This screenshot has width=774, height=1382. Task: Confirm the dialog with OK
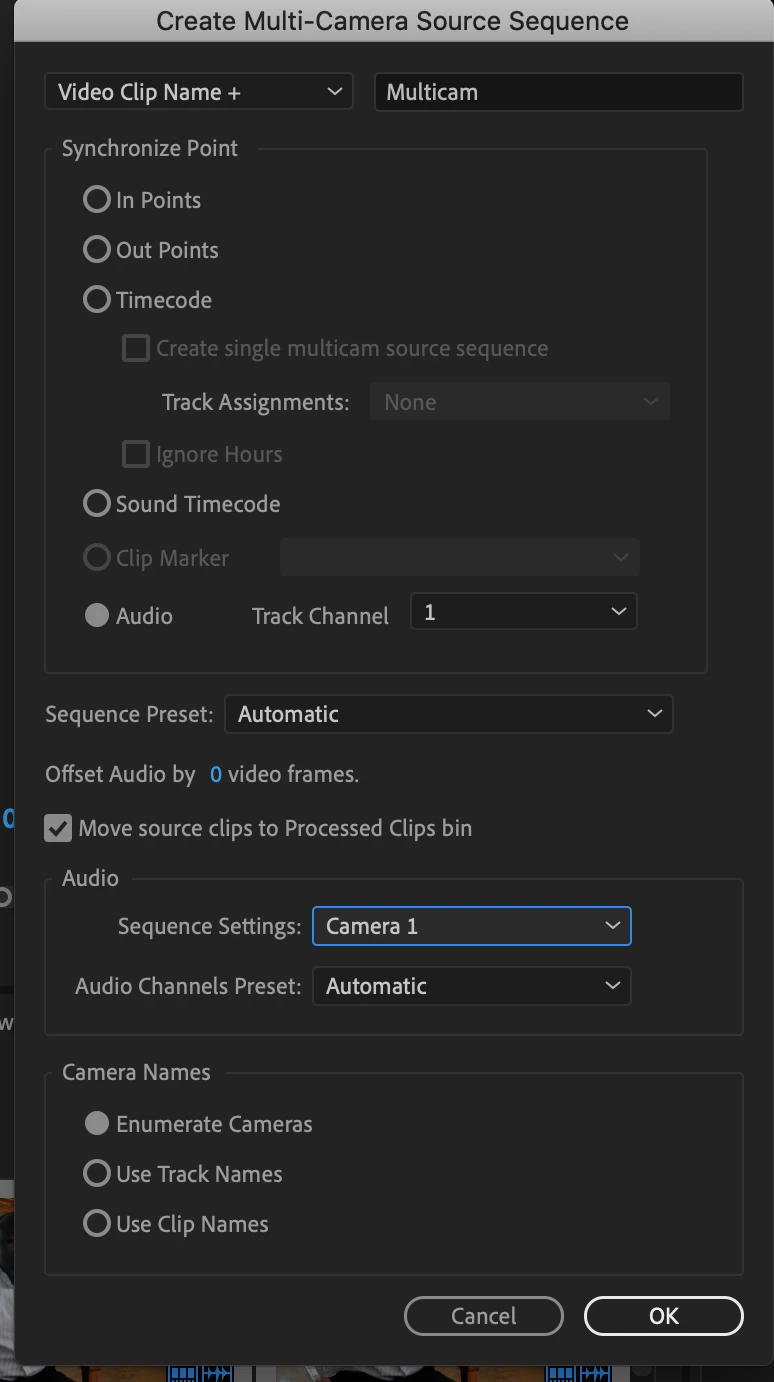coord(664,1316)
